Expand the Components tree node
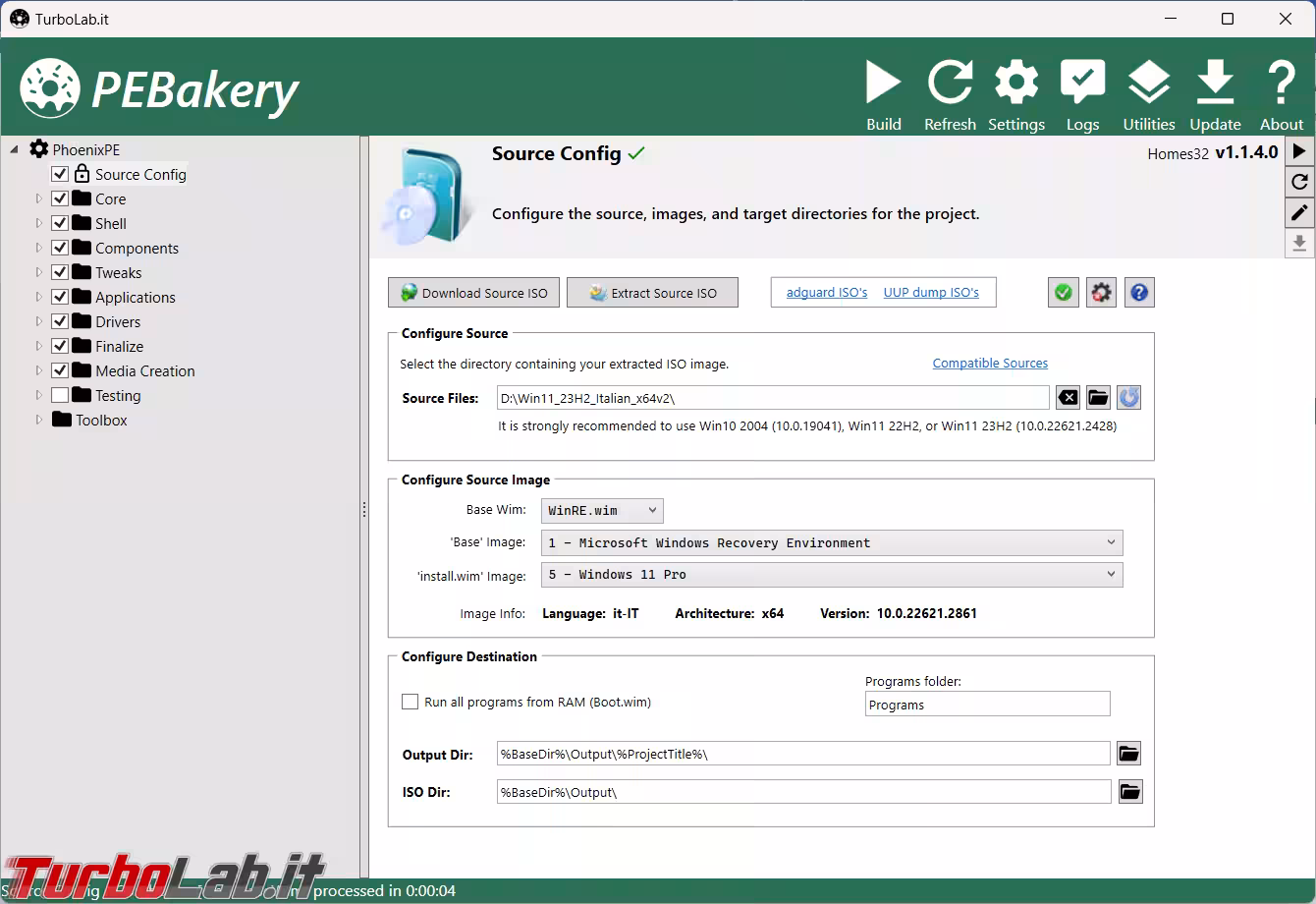This screenshot has width=1316, height=904. (39, 248)
